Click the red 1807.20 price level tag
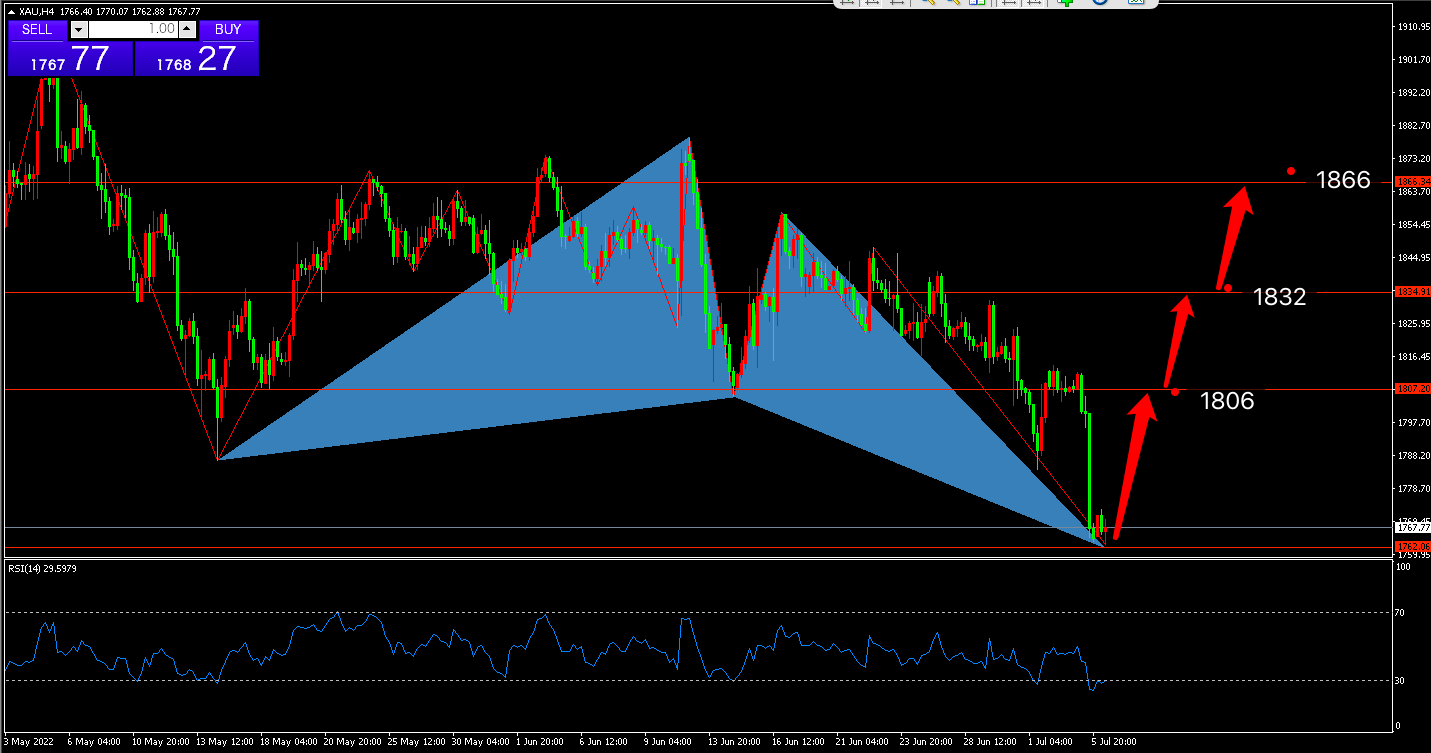1431x753 pixels. (x=1411, y=388)
